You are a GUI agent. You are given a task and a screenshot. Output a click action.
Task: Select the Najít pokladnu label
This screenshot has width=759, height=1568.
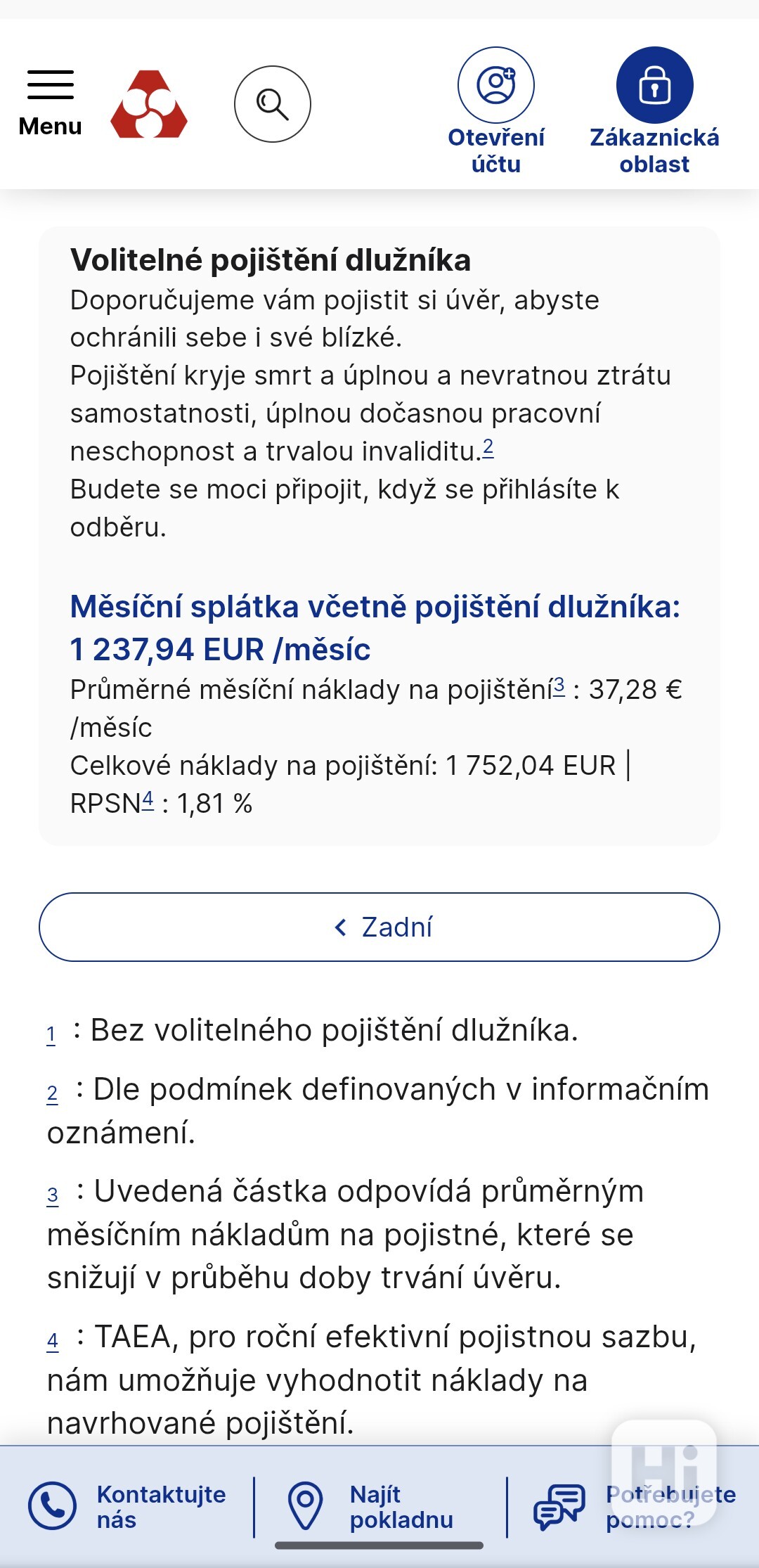pos(401,1506)
